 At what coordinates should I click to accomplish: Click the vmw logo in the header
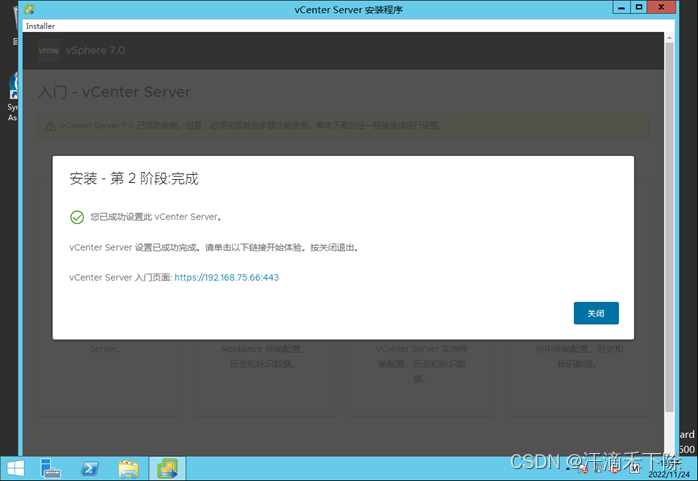[x=49, y=51]
